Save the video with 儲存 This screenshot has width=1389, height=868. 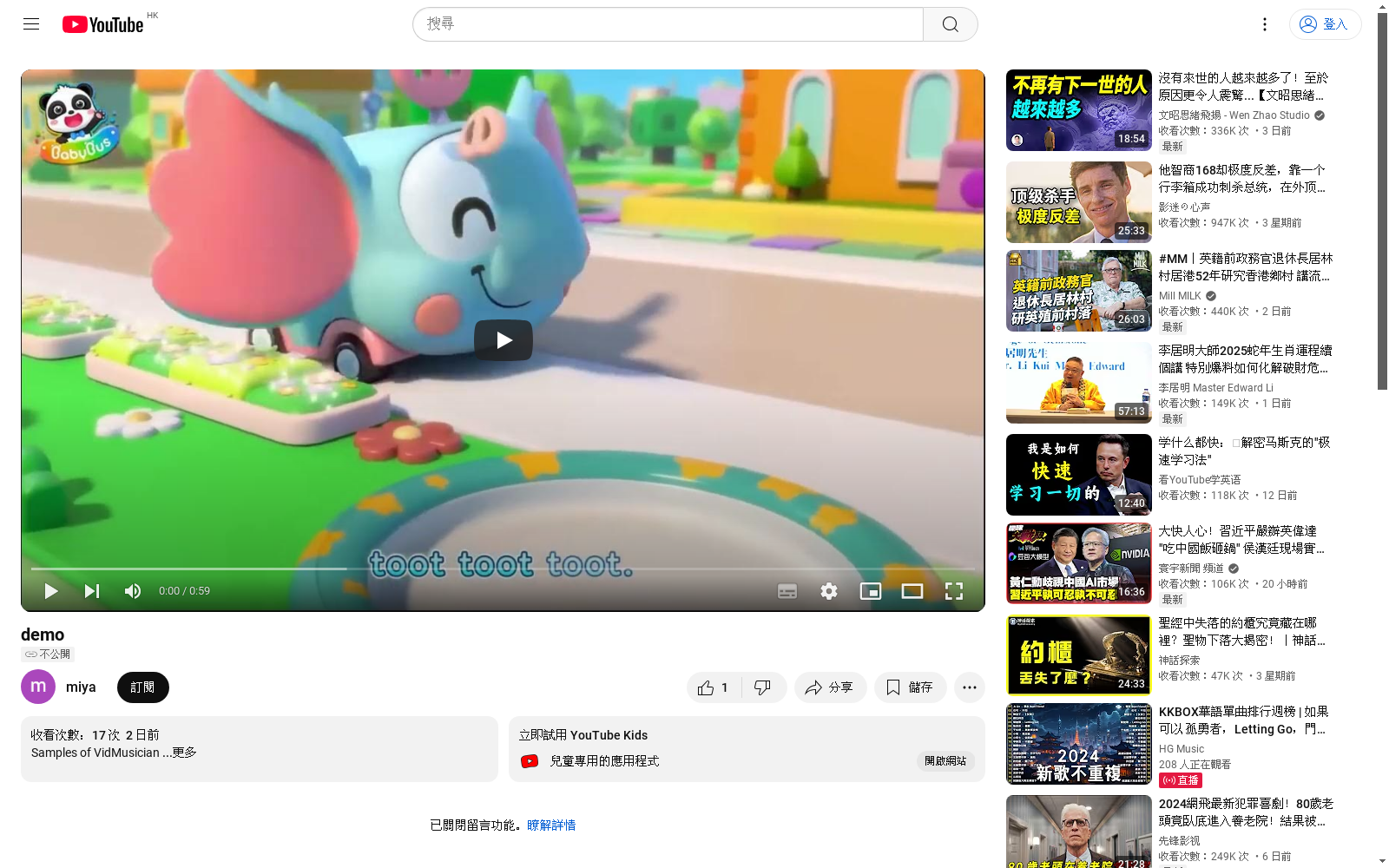pos(910,687)
